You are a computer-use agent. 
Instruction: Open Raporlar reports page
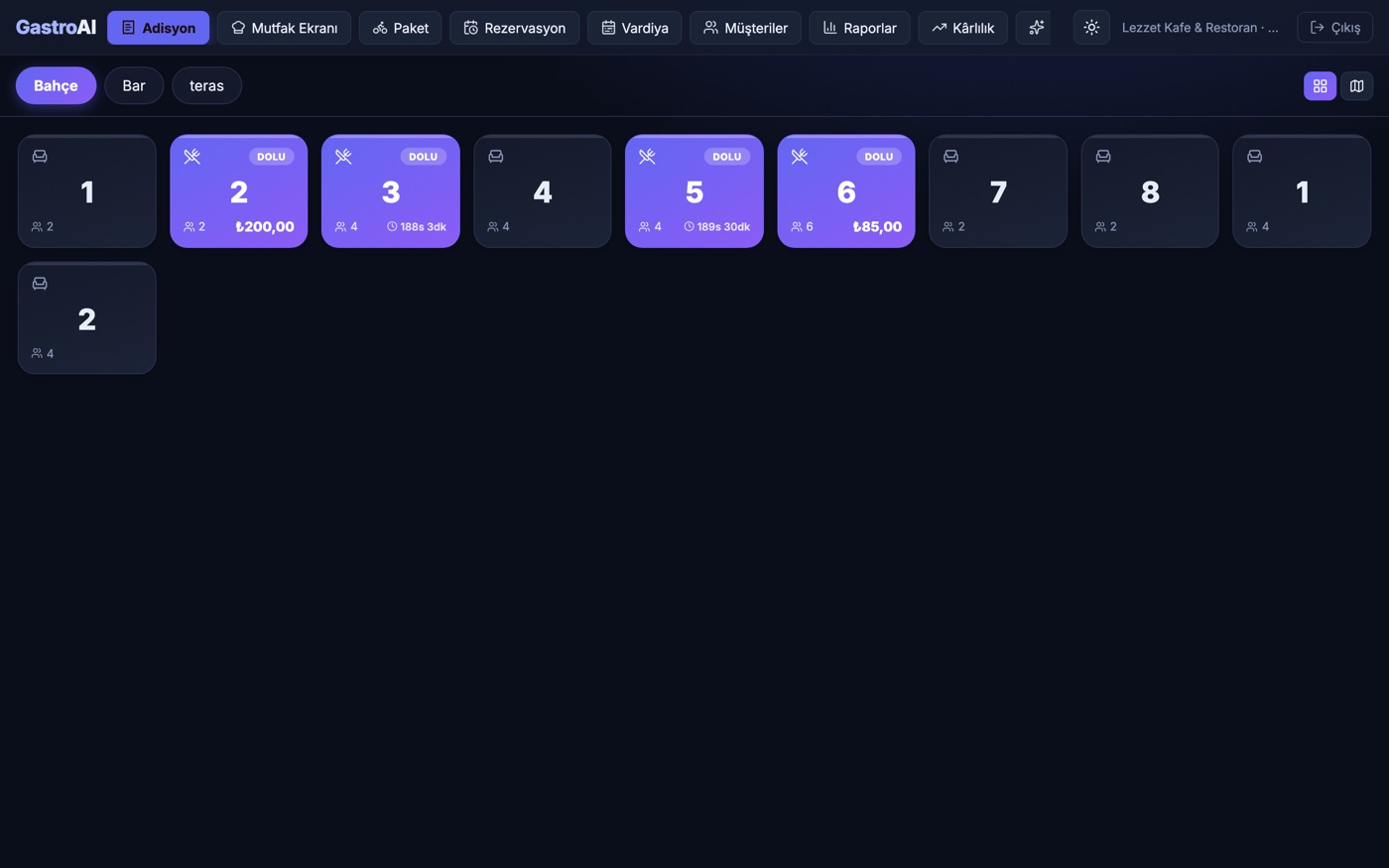[x=859, y=28]
